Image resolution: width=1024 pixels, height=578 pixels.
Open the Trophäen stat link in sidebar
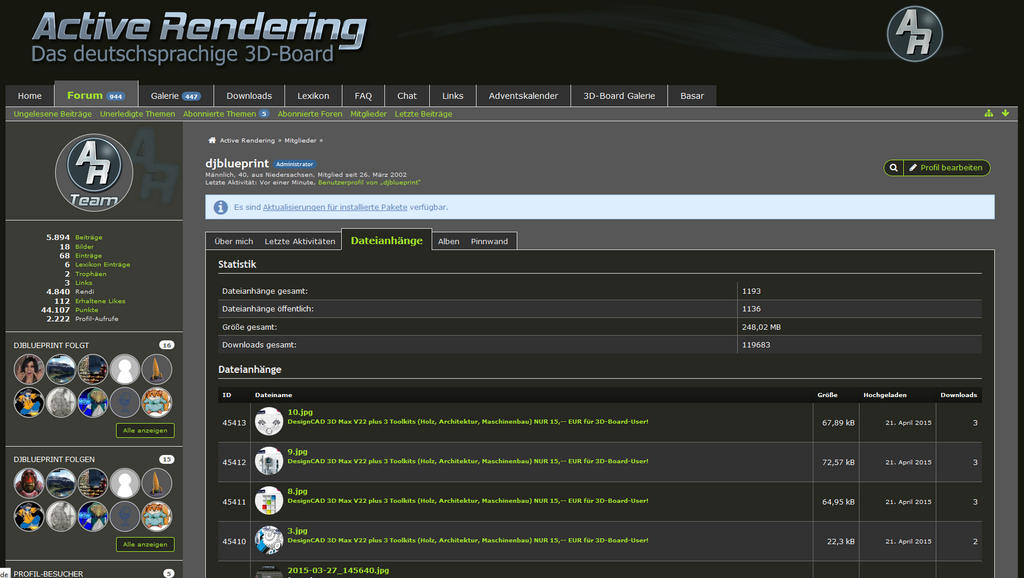point(91,274)
